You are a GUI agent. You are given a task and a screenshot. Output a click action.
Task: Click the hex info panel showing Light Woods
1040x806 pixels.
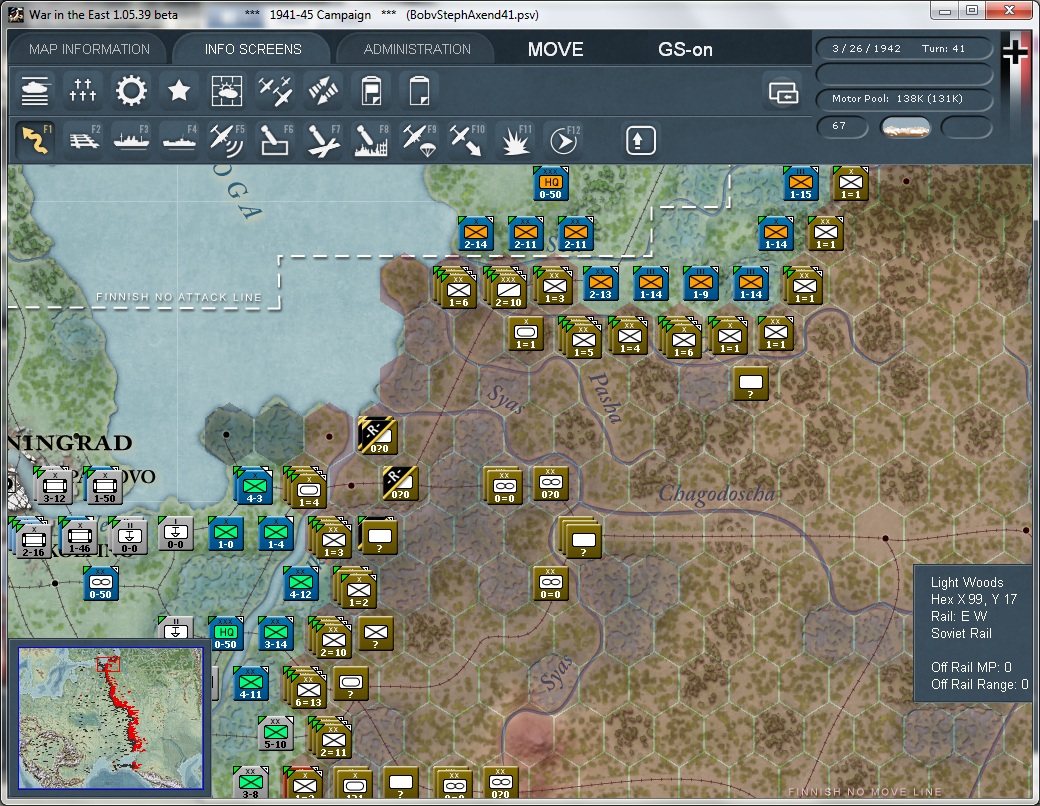coord(974,634)
